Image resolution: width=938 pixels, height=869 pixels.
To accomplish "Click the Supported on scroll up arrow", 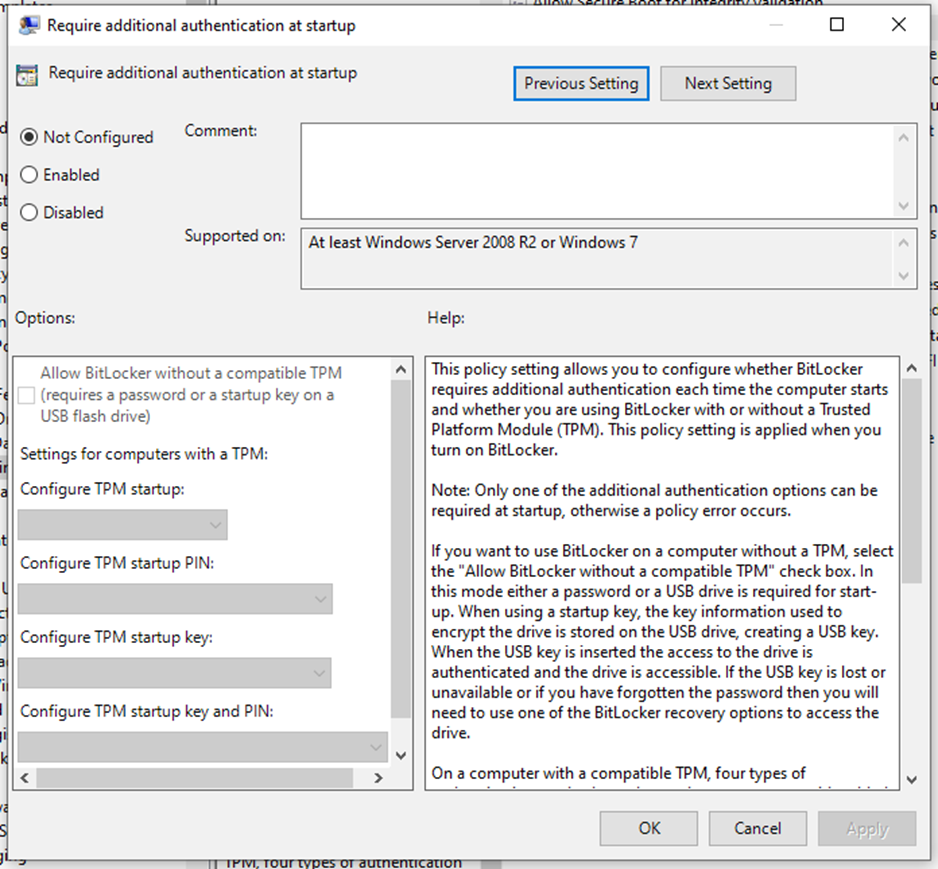I will pos(903,242).
